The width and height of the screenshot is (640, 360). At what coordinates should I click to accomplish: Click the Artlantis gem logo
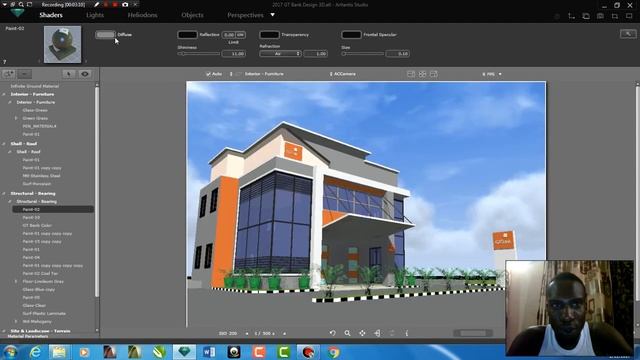coord(17,13)
